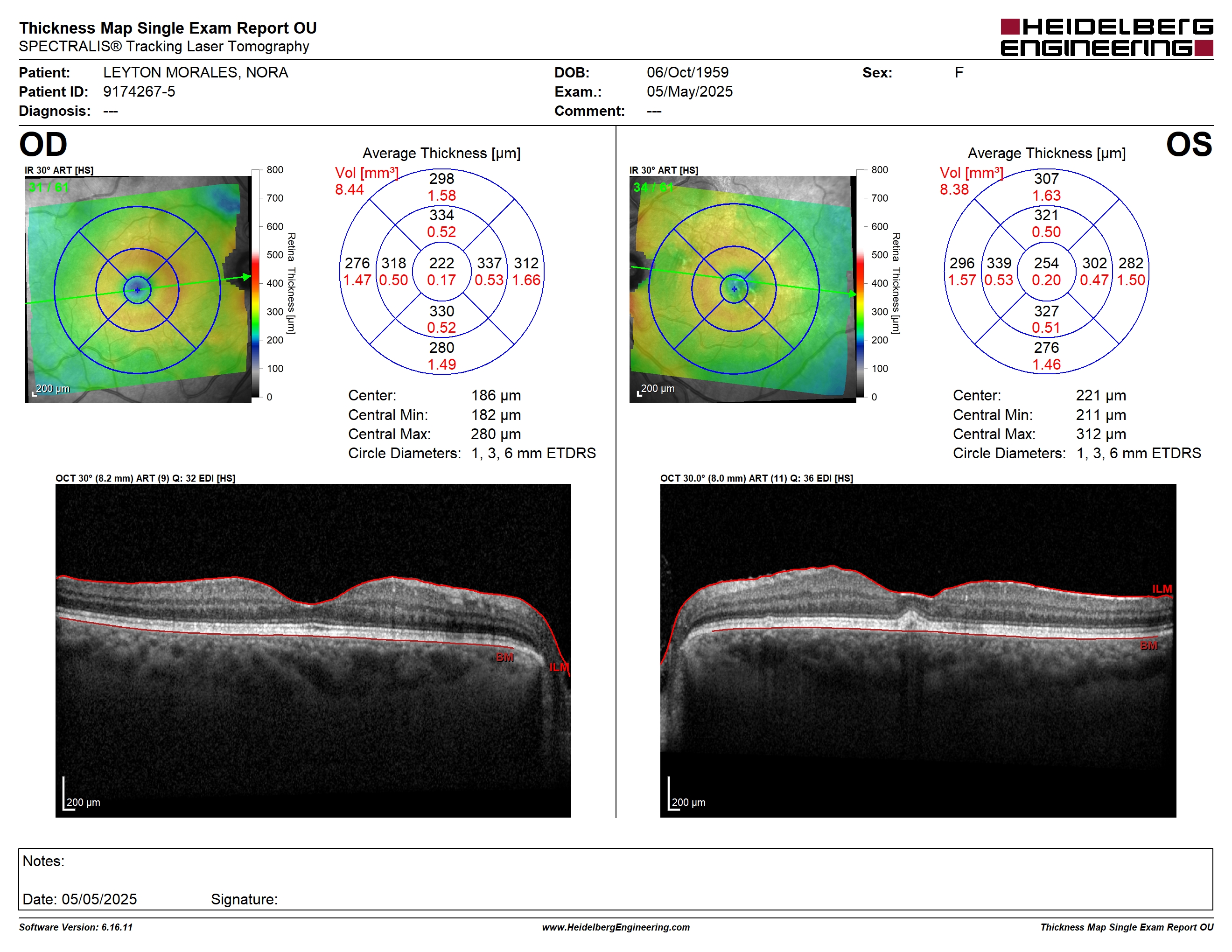The image size is (1232, 952).
Task: Click the 'OCT 30° (8.2 mm) ART (9) Q: 32' header
Action: coord(145,478)
